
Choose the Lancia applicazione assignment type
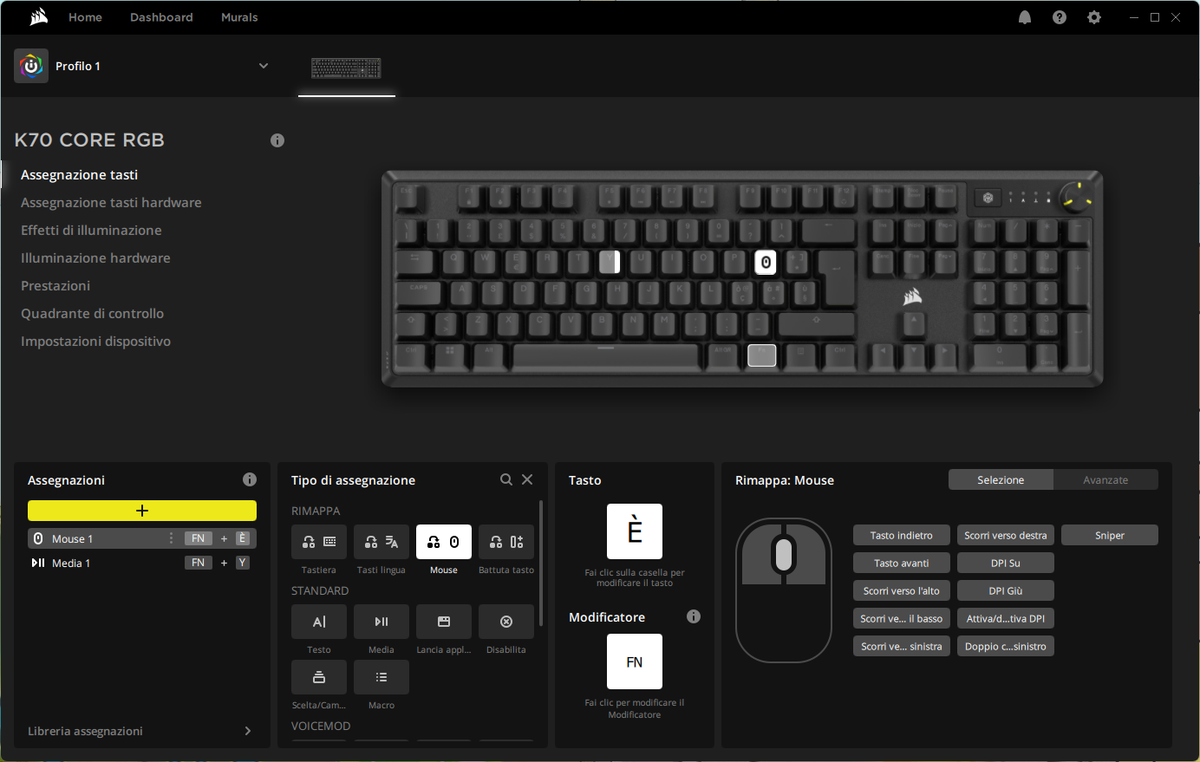click(444, 621)
